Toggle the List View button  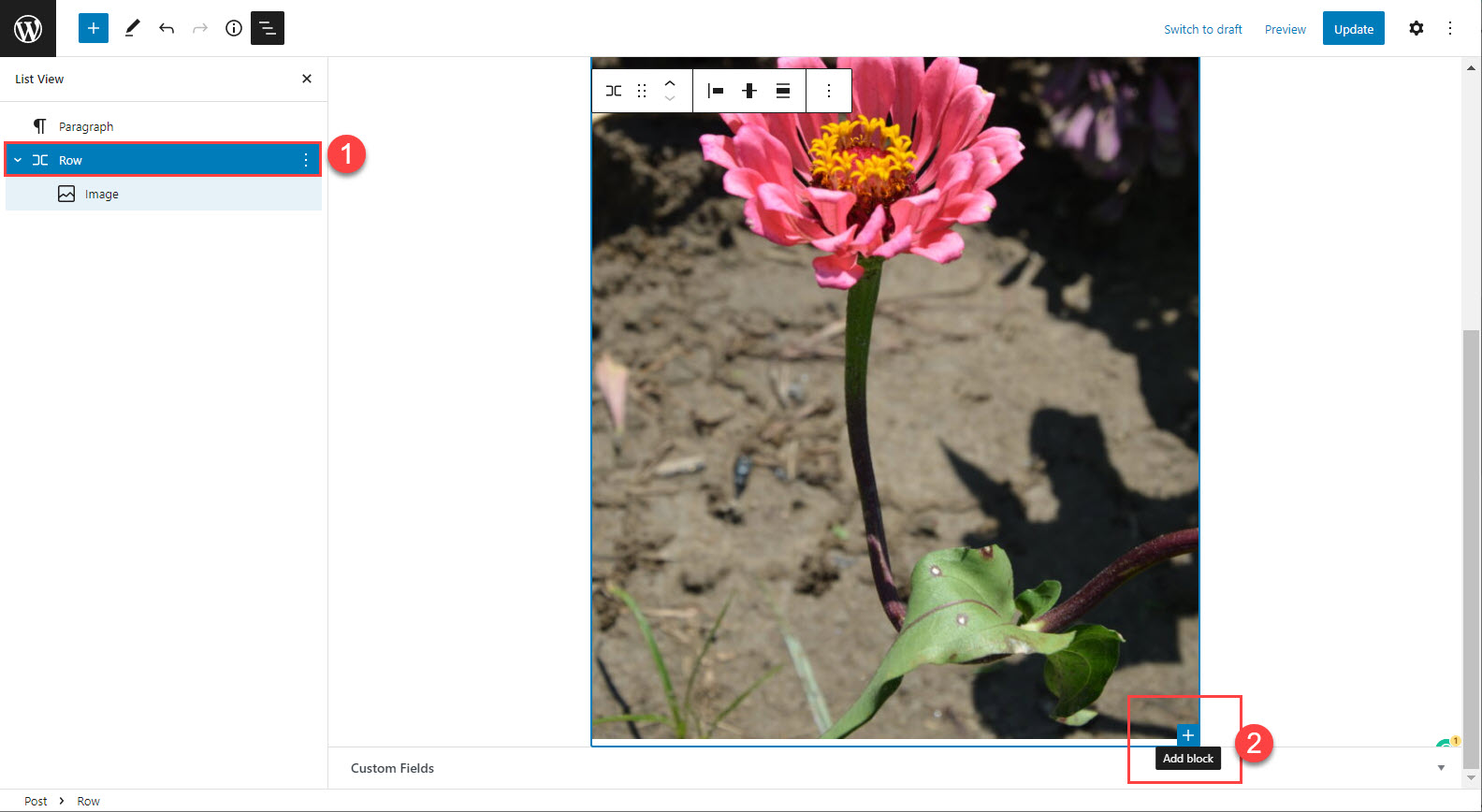[268, 28]
